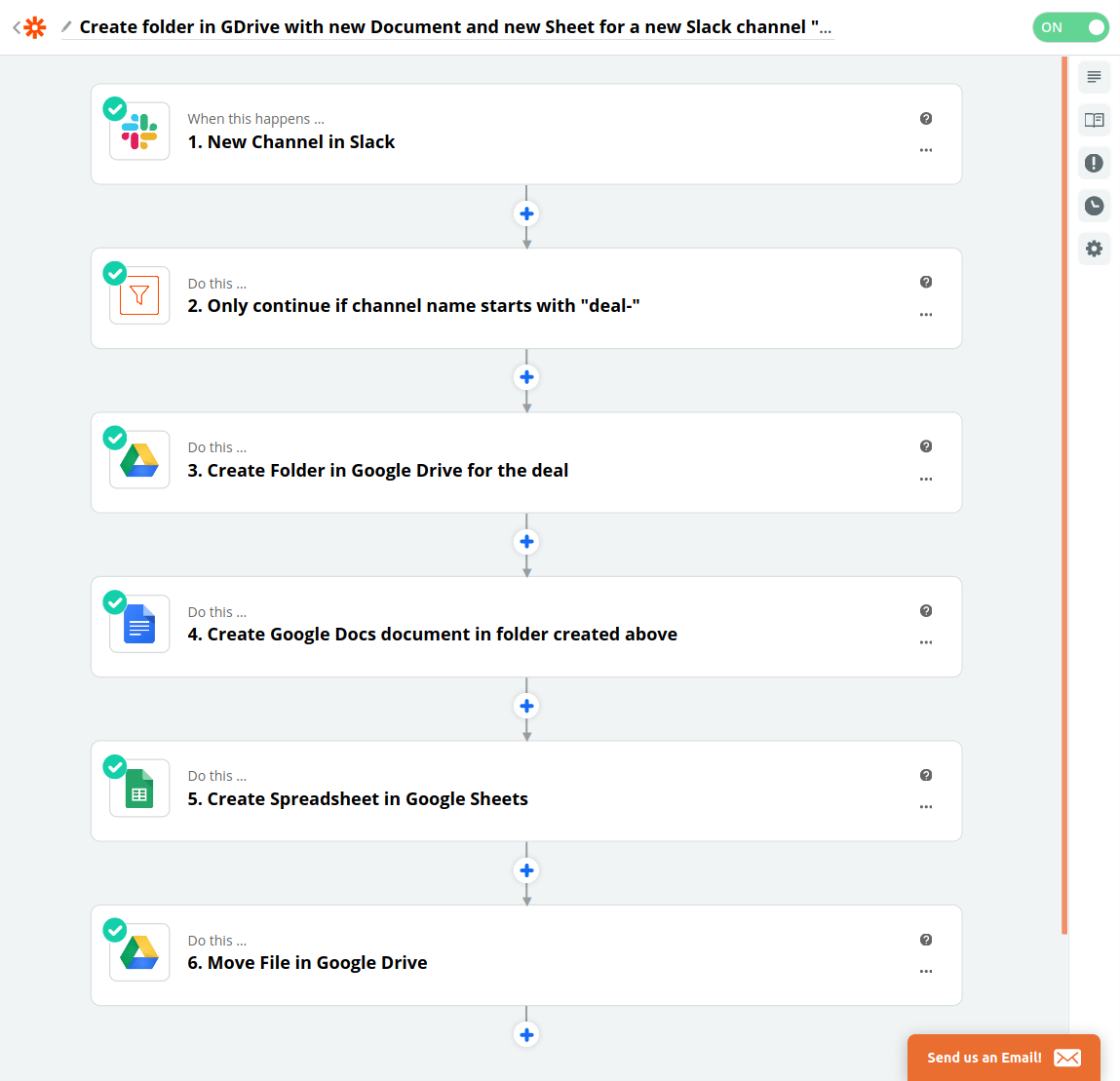The width and height of the screenshot is (1120, 1081).
Task: Click the Zapier logo to go back
Action: coord(34,27)
